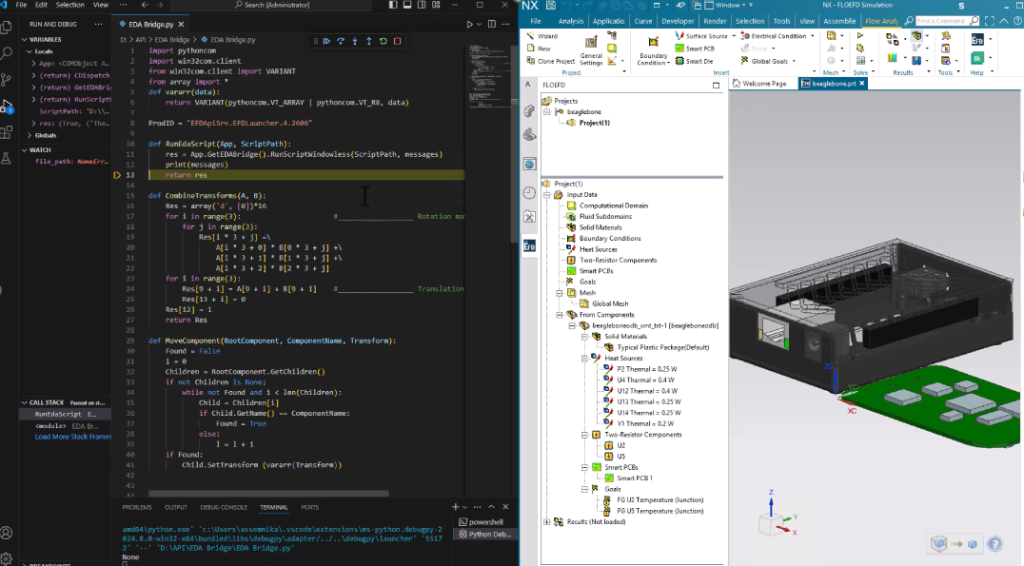The image size is (1024, 566).
Task: Collapse the CALL STACK section
Action: coord(24,402)
